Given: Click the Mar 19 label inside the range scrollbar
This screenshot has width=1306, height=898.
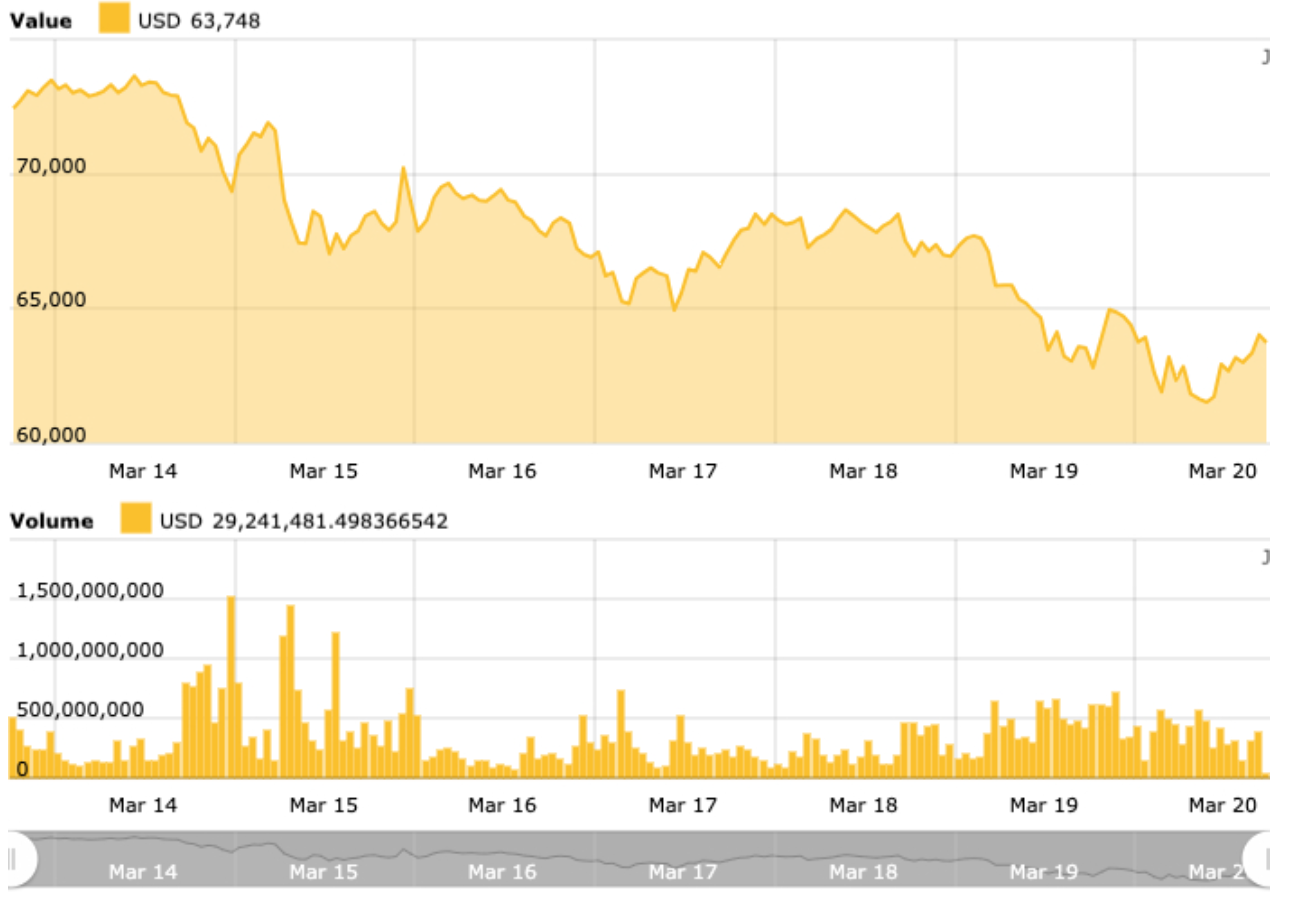Looking at the screenshot, I should (x=1043, y=872).
